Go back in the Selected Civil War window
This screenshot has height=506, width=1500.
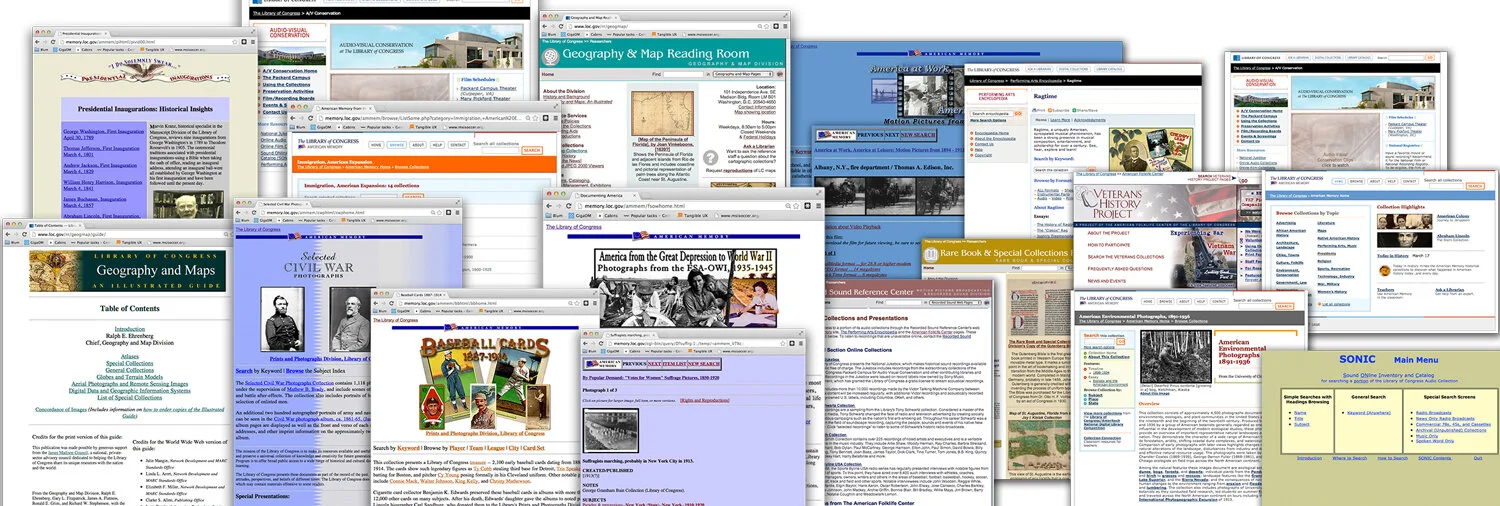[x=237, y=212]
